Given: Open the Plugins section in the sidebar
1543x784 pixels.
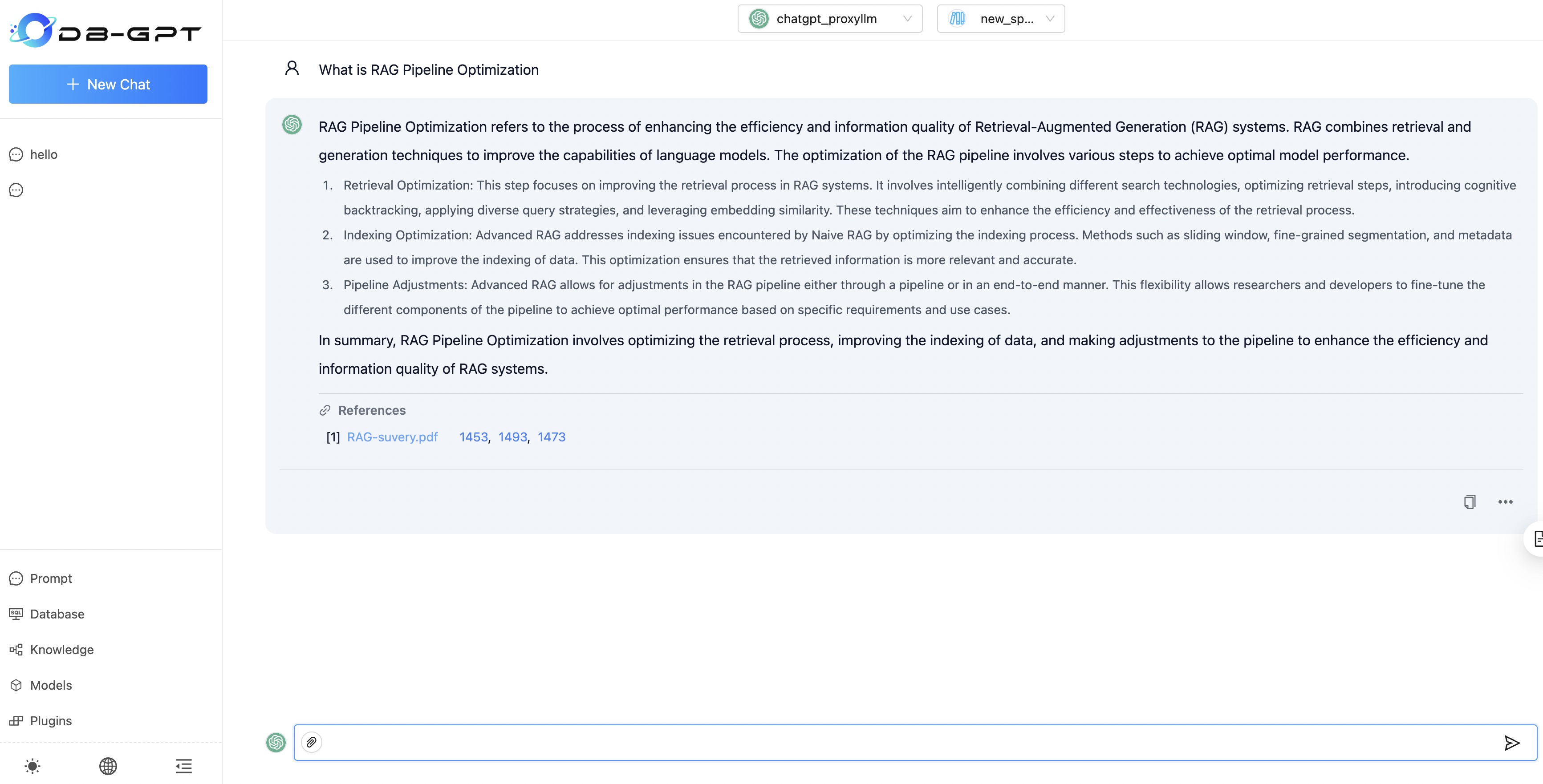Looking at the screenshot, I should (x=51, y=720).
